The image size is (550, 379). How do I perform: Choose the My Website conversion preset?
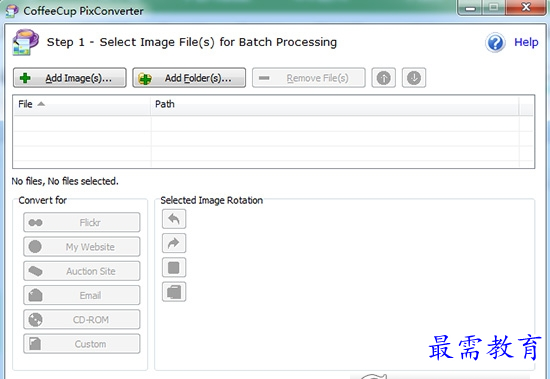coord(82,247)
